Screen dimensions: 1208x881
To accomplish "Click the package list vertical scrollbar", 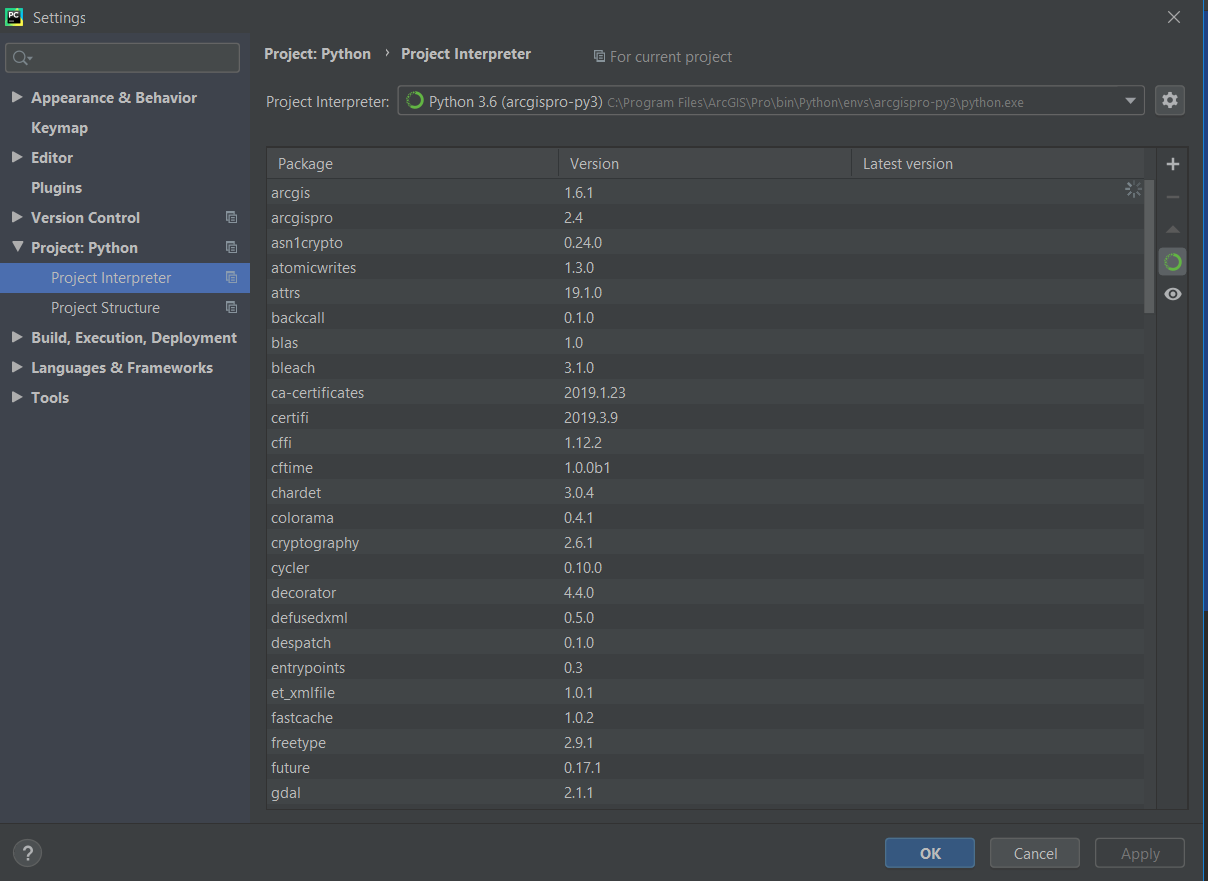I will [x=1149, y=246].
